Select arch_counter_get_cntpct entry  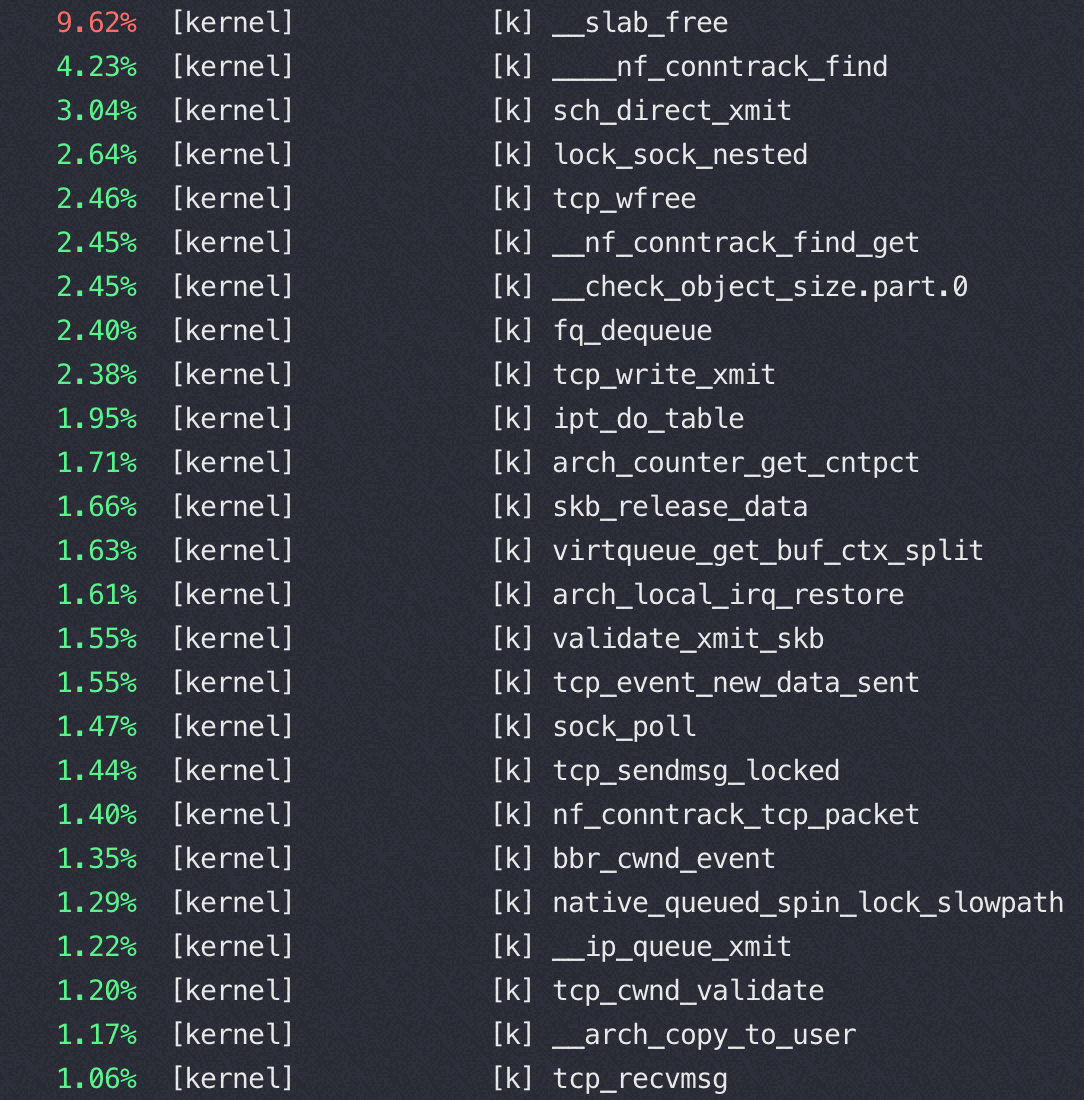[735, 463]
